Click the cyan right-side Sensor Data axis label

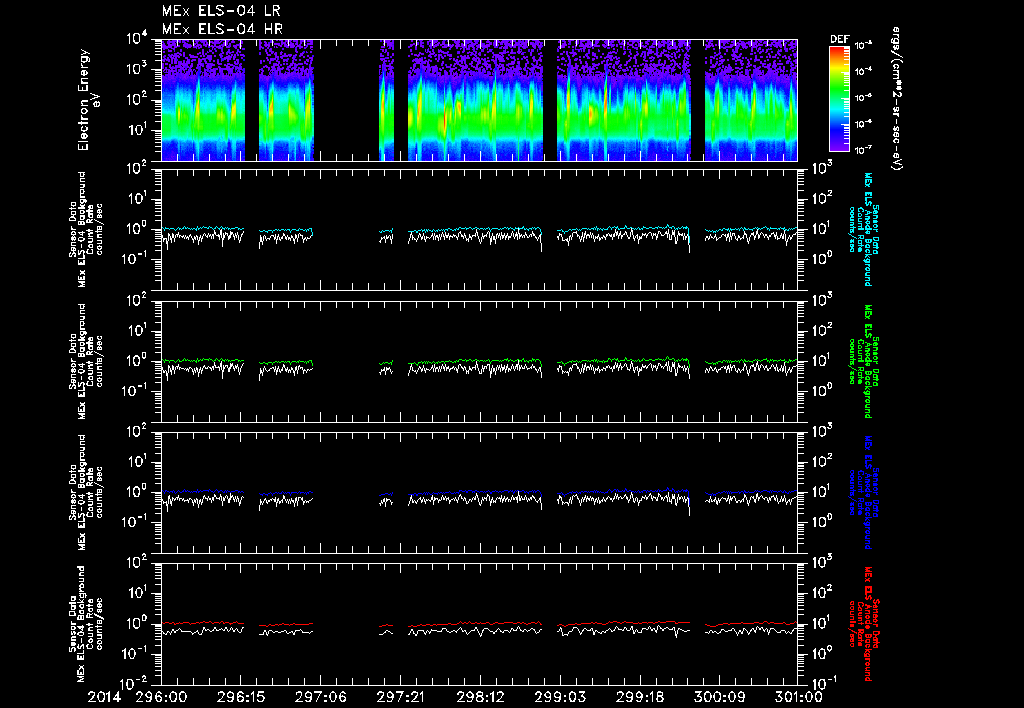(x=863, y=230)
